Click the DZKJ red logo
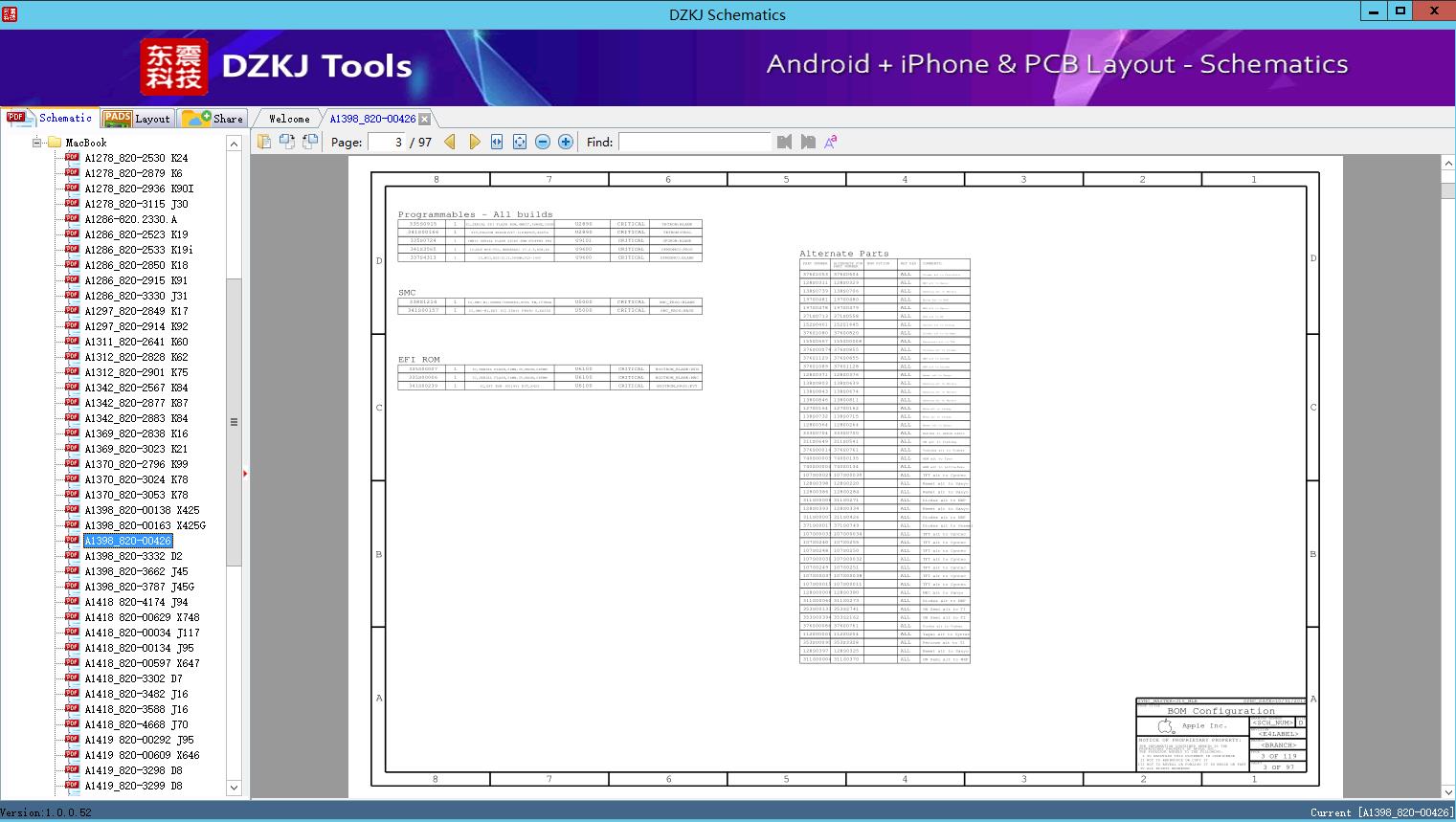The height and width of the screenshot is (822, 1456). pos(174,67)
